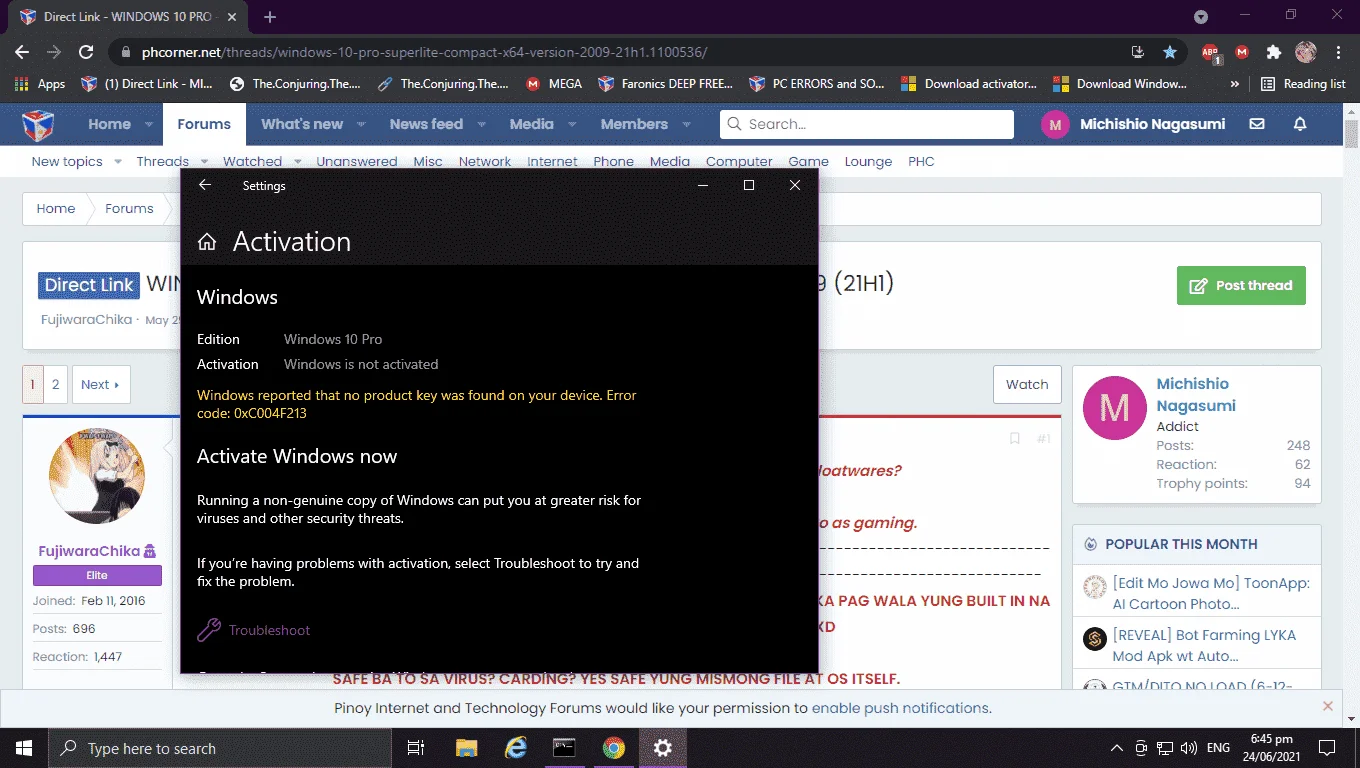This screenshot has height=768, width=1360.
Task: Click the Post thread button
Action: pyautogui.click(x=1241, y=285)
